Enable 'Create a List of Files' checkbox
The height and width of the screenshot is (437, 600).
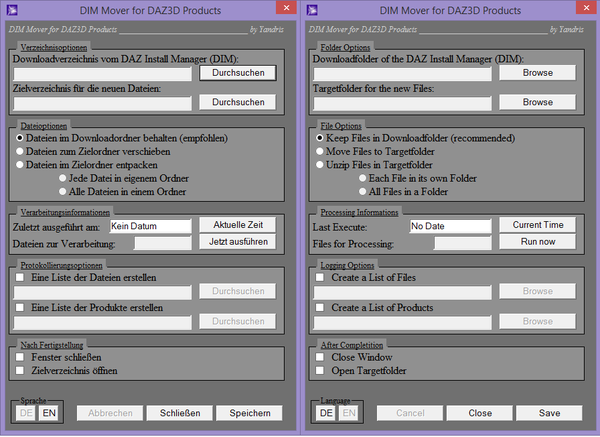pyautogui.click(x=320, y=277)
